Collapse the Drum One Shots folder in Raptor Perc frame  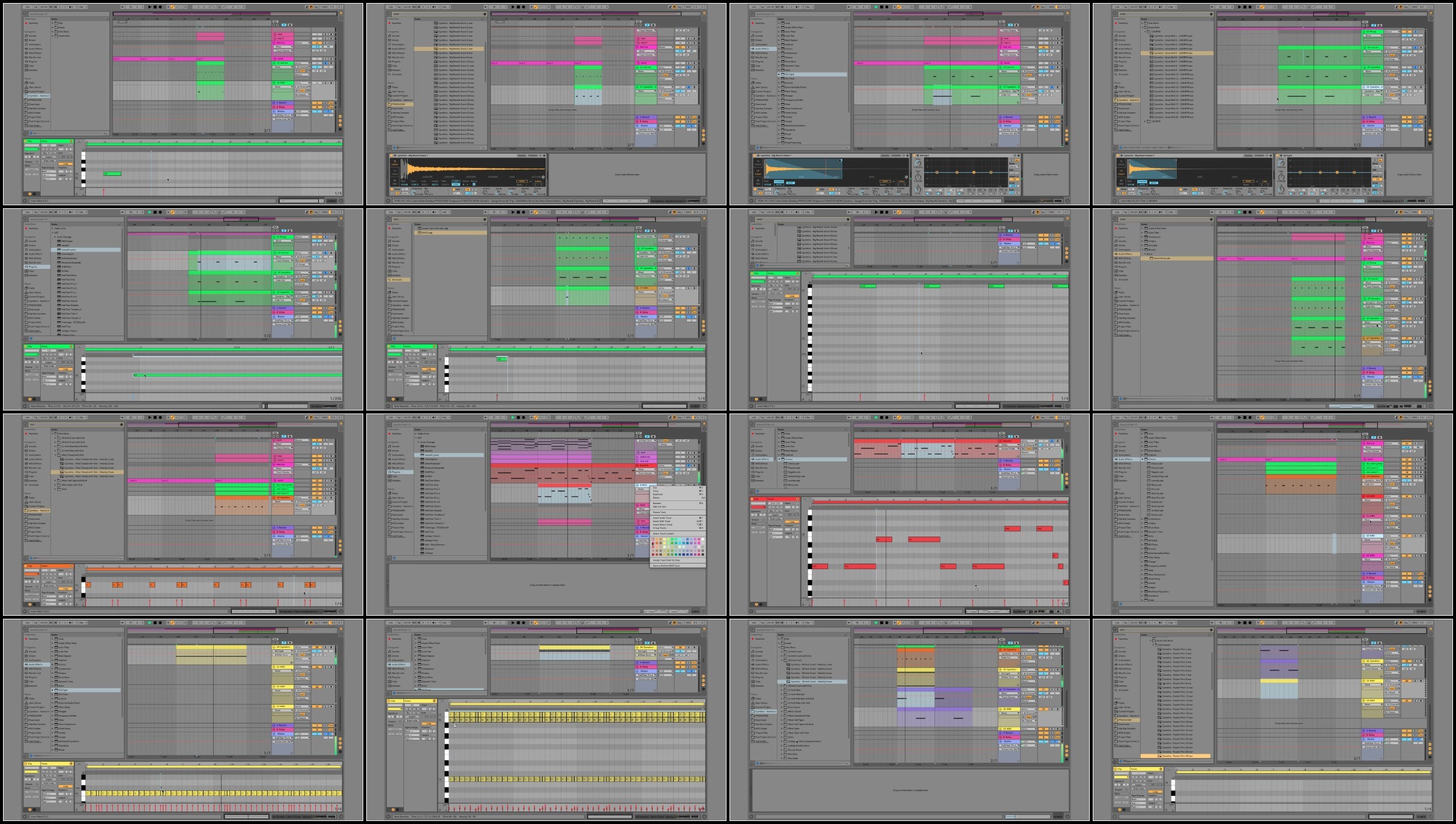point(1150,640)
